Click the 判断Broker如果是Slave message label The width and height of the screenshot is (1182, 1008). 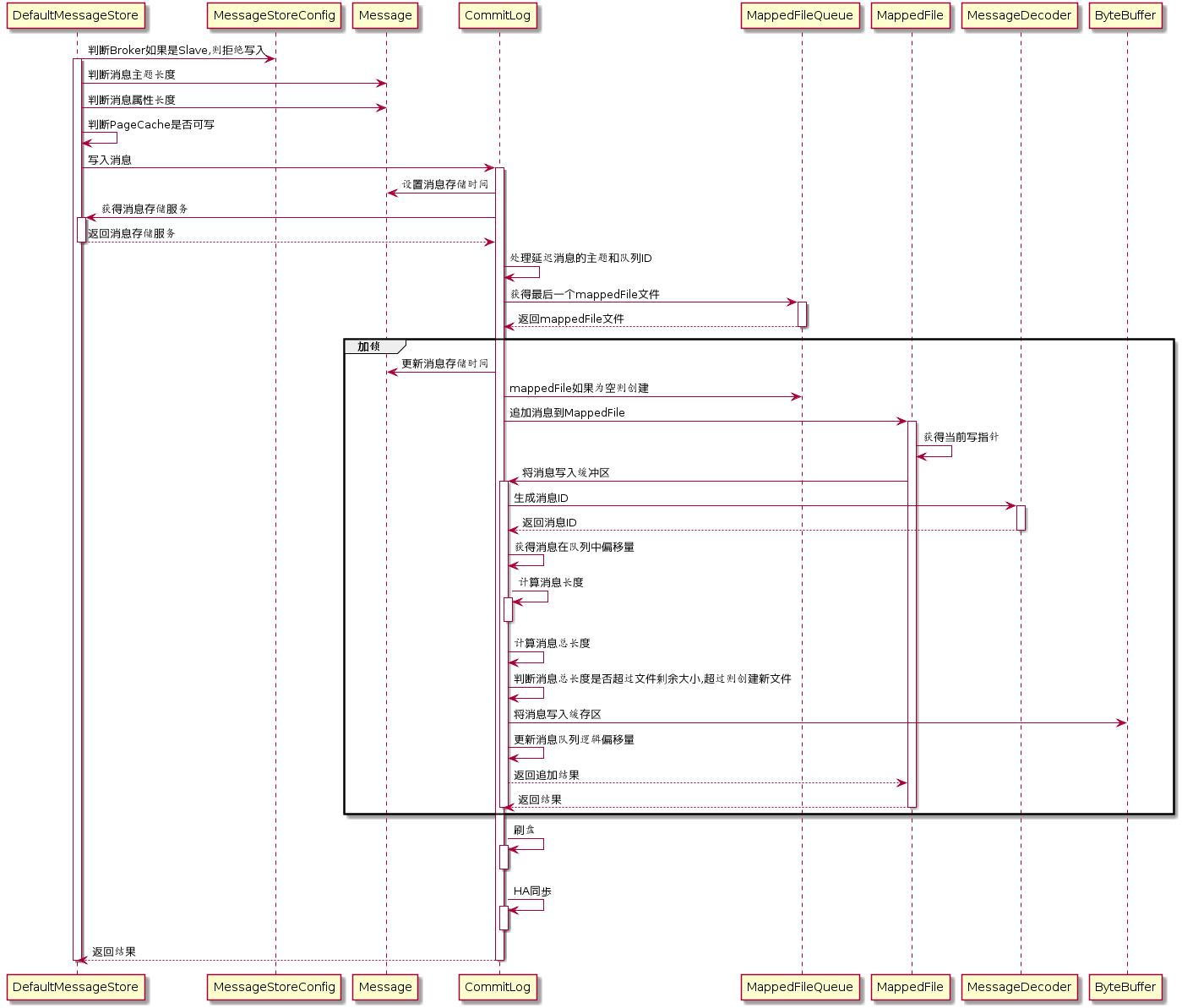pos(176,51)
